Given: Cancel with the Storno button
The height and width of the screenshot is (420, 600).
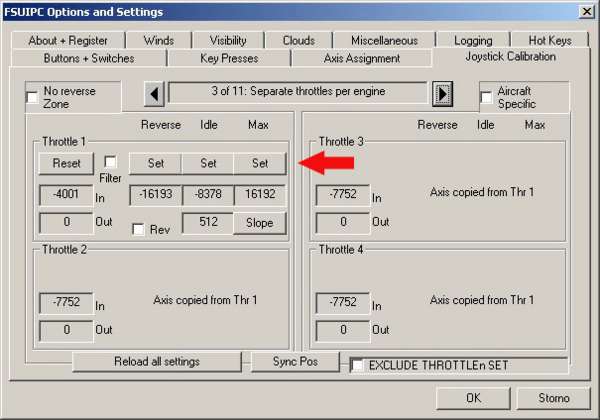Looking at the screenshot, I should [554, 398].
